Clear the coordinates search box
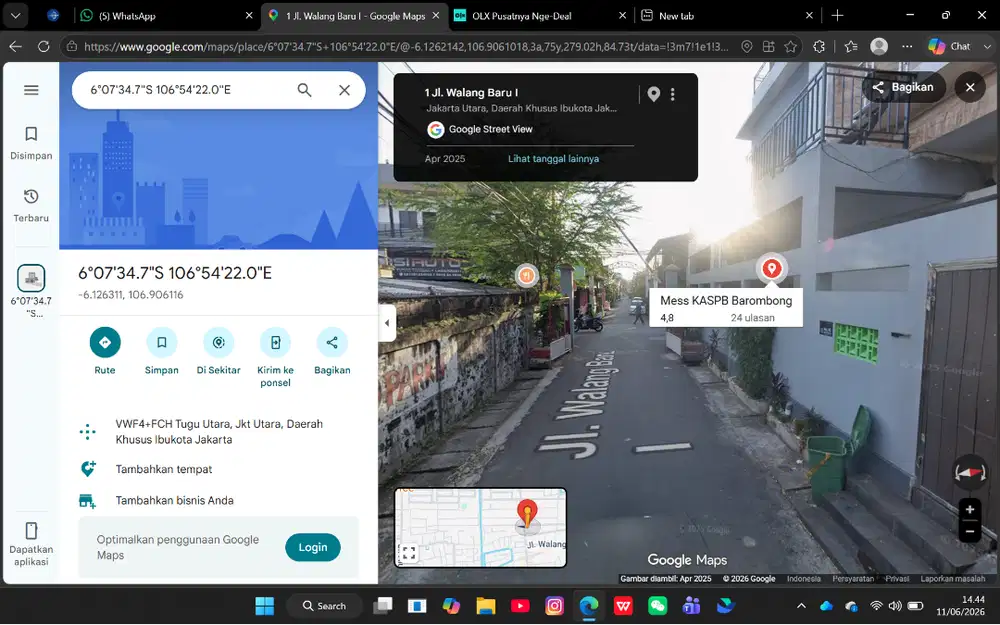The width and height of the screenshot is (1000, 625). pos(344,90)
